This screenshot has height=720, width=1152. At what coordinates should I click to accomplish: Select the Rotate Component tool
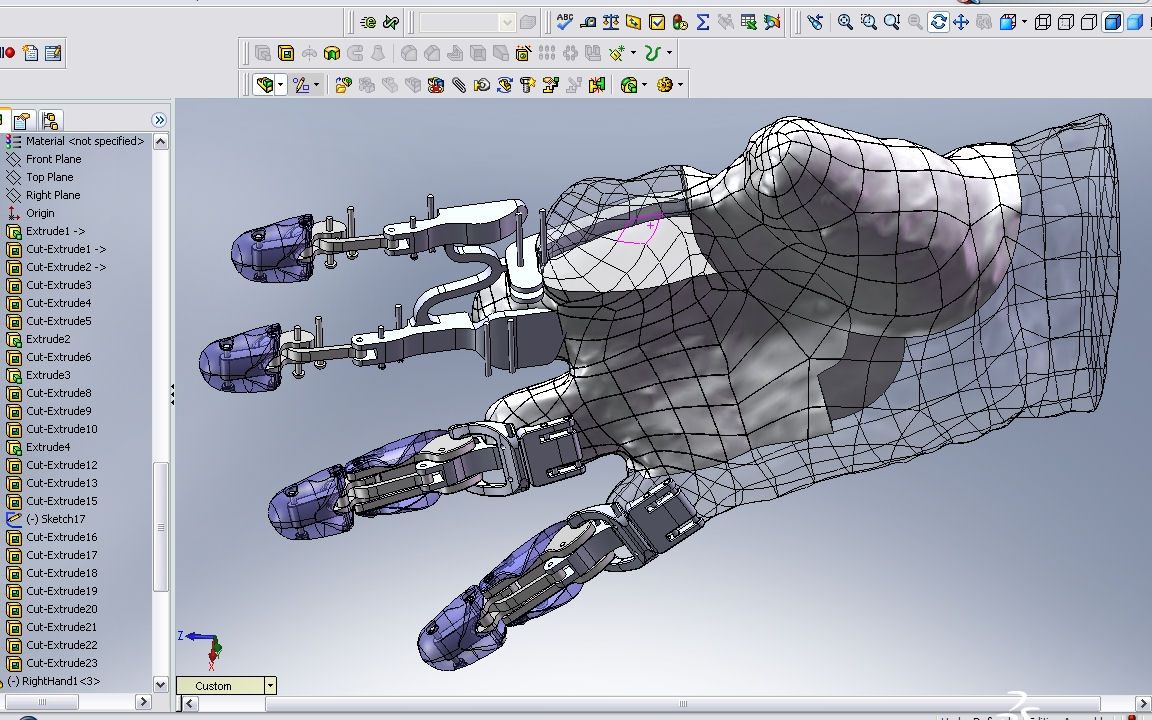pyautogui.click(x=504, y=84)
